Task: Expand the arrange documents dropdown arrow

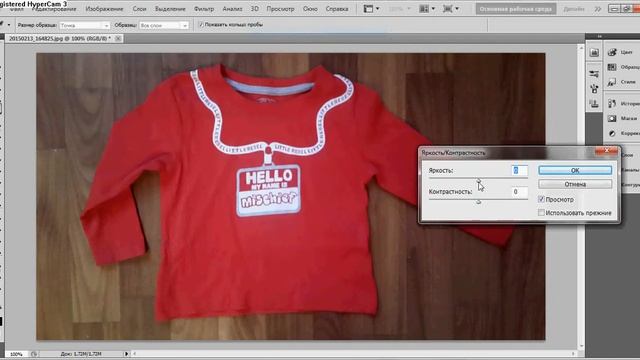Action: [433, 9]
